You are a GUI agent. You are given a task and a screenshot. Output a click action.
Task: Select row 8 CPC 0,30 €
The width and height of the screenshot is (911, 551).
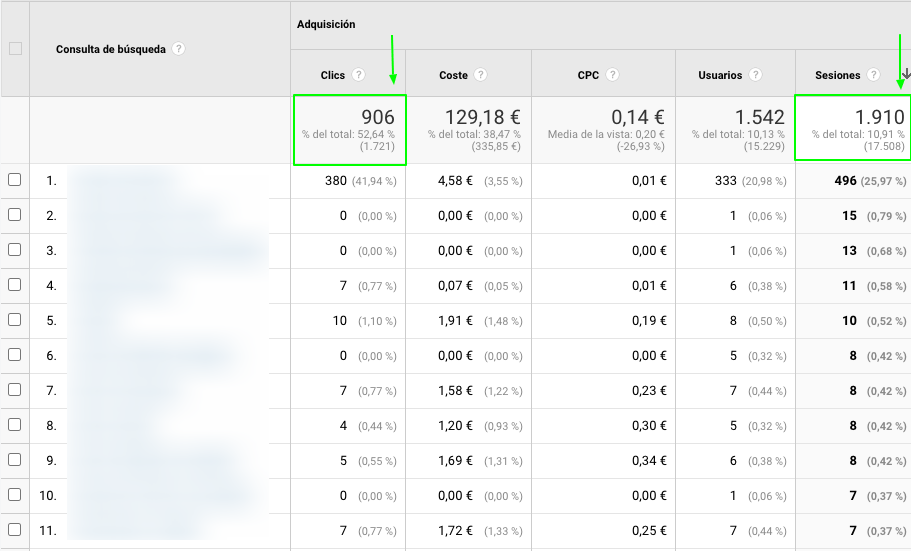pos(649,425)
